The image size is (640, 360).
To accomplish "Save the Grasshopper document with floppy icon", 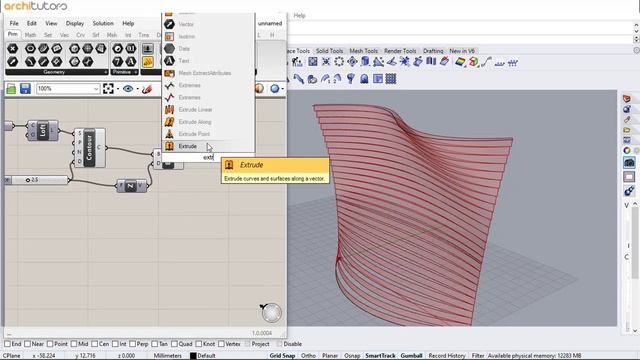I will tap(25, 89).
